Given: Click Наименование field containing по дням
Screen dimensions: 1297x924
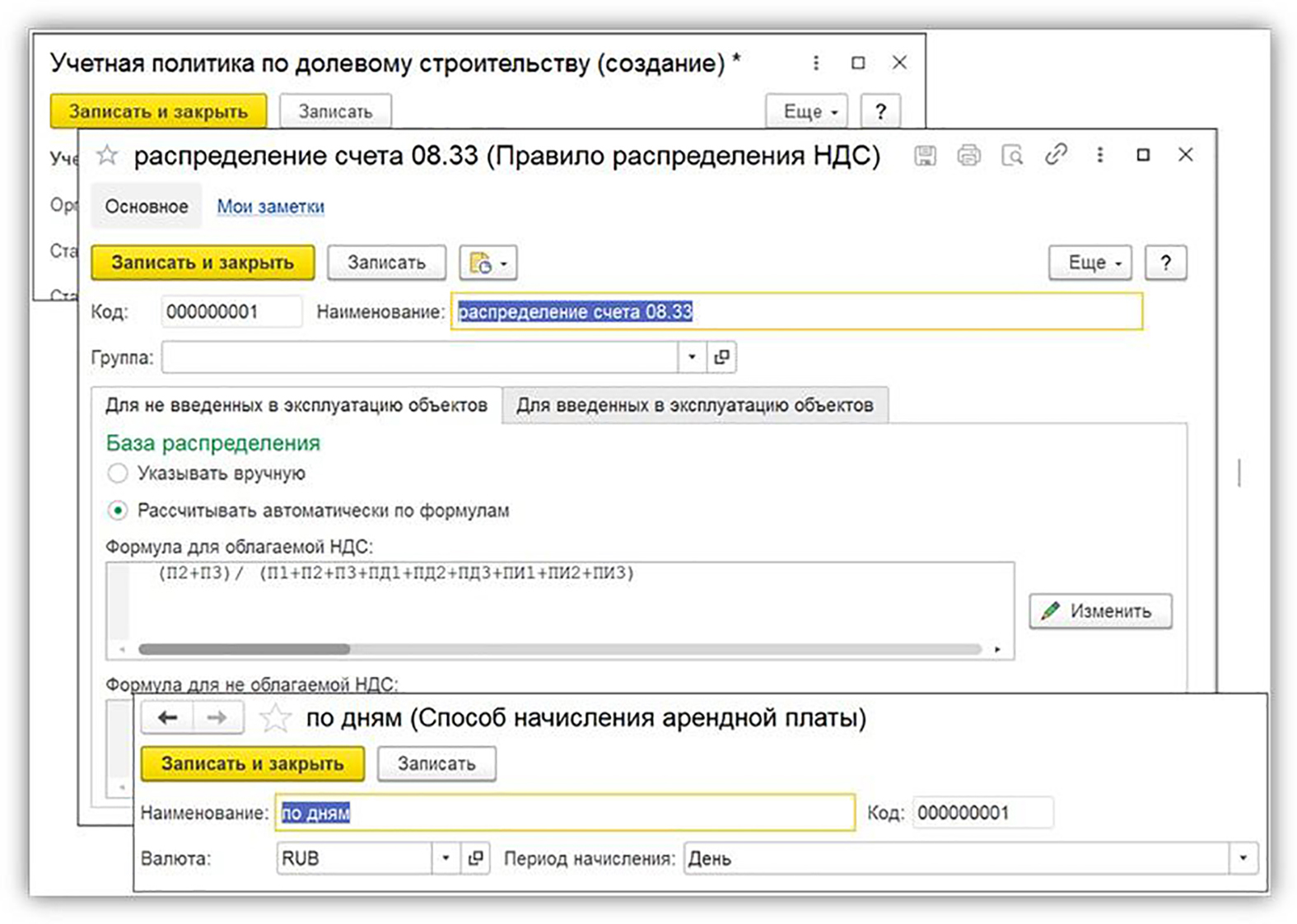Looking at the screenshot, I should pyautogui.click(x=565, y=813).
